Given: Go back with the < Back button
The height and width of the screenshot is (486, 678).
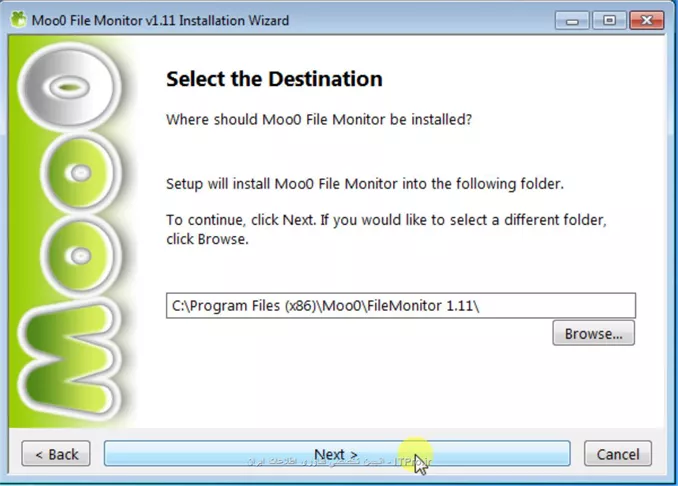Looking at the screenshot, I should point(56,454).
